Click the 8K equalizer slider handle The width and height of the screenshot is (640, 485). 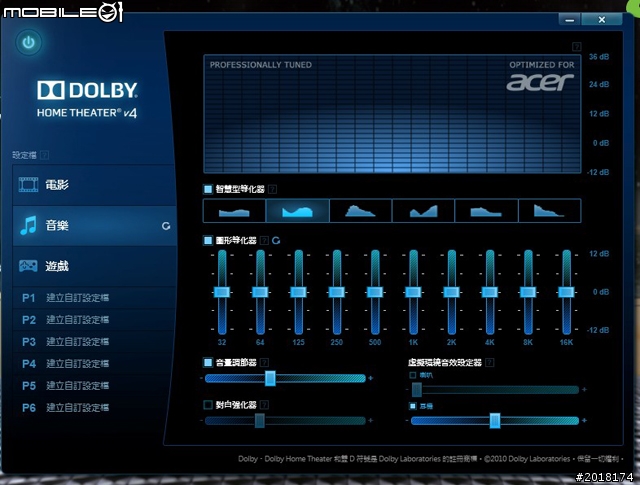coord(528,292)
